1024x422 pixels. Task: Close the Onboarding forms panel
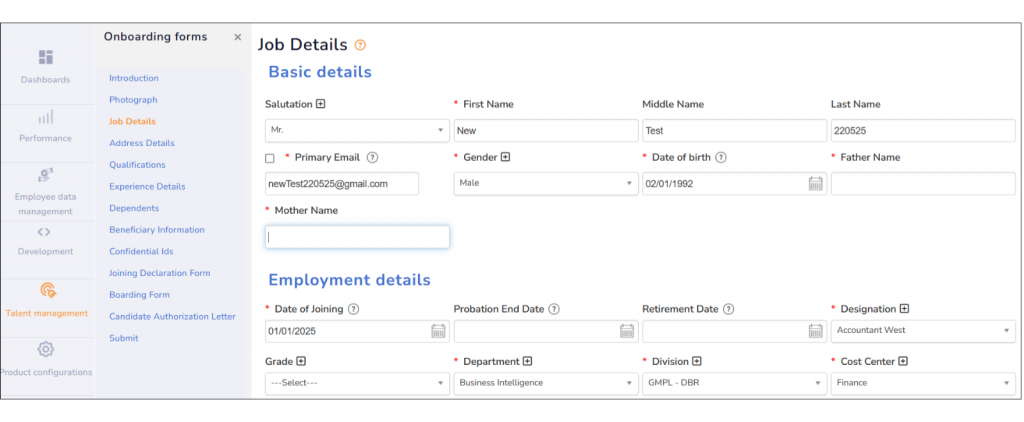[238, 37]
